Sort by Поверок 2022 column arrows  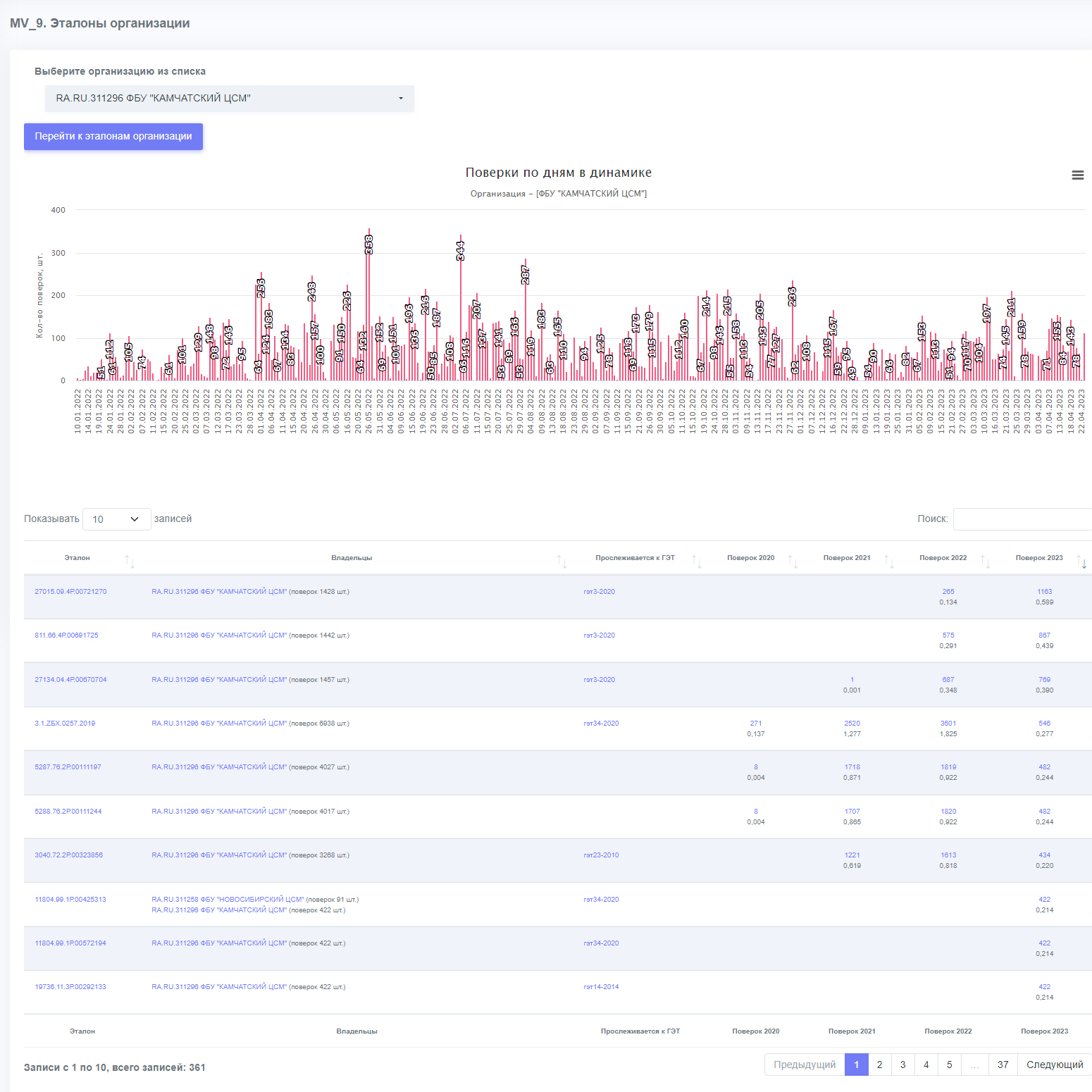(986, 561)
